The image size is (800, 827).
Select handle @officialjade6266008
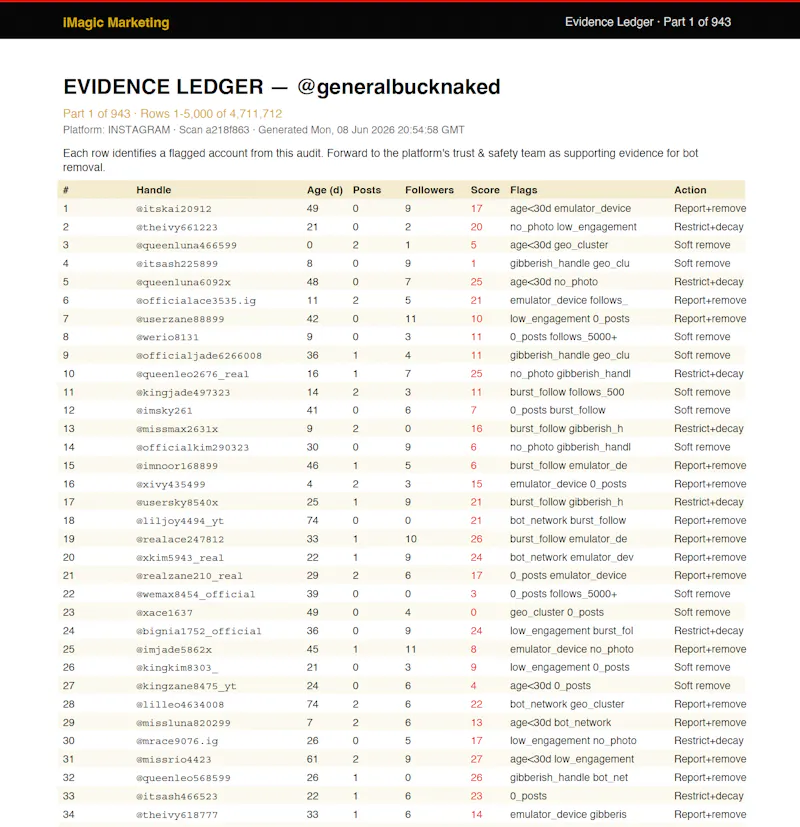tap(199, 355)
